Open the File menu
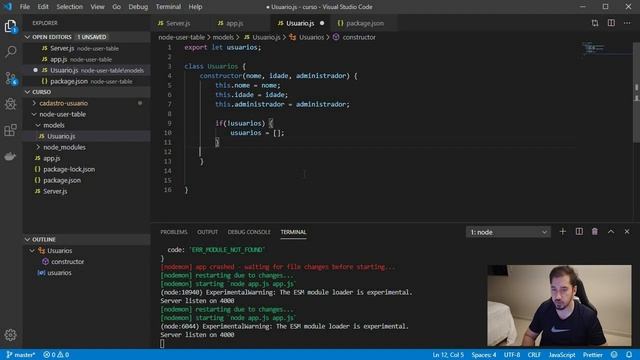640x360 pixels. tap(24, 7)
